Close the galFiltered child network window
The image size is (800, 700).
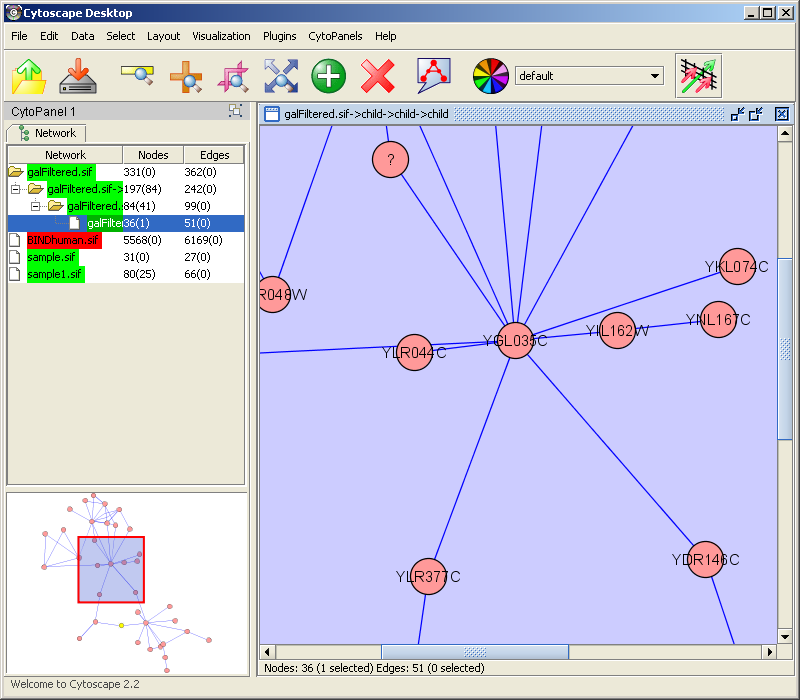pos(782,114)
